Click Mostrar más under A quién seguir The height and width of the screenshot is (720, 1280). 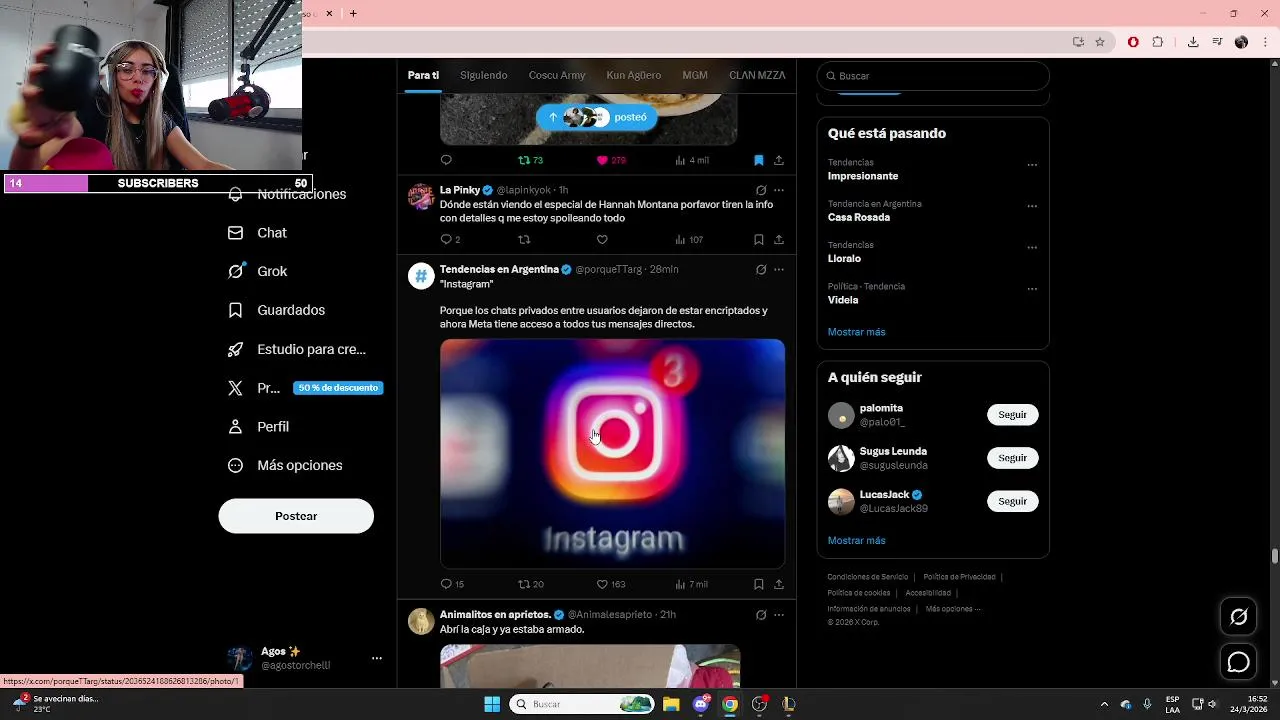pyautogui.click(x=856, y=541)
